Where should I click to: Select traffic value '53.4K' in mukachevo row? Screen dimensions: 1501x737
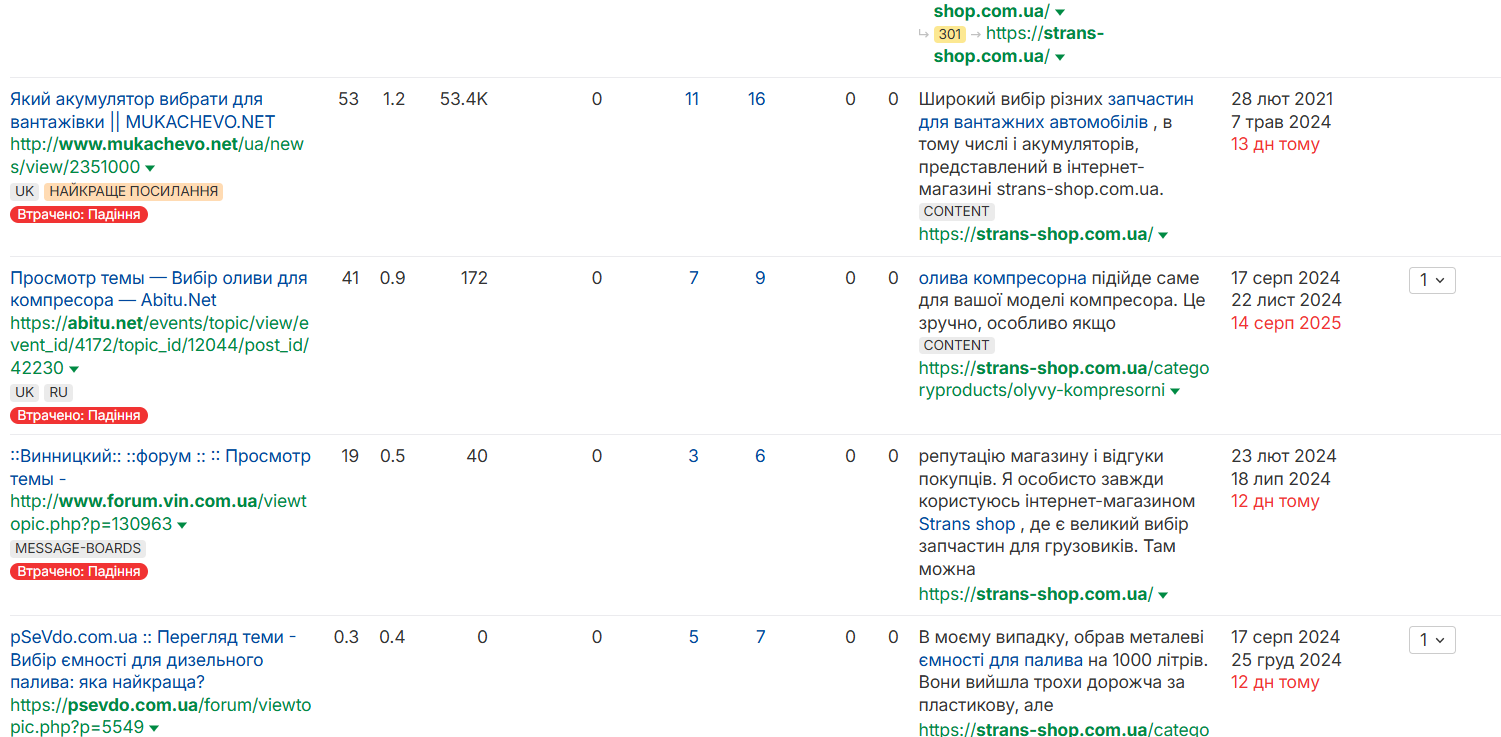pos(464,99)
